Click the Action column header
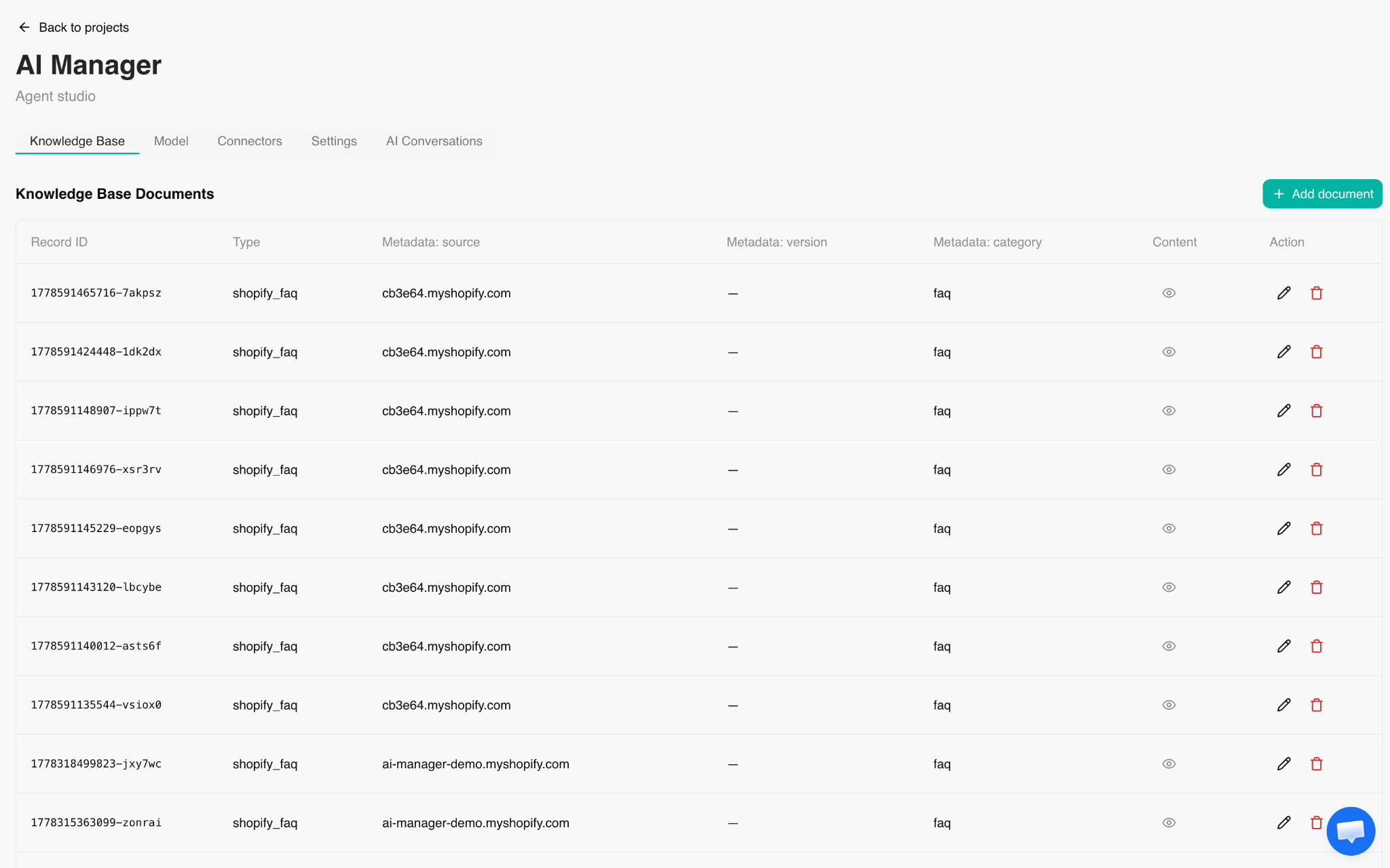The image size is (1390, 868). [x=1287, y=242]
